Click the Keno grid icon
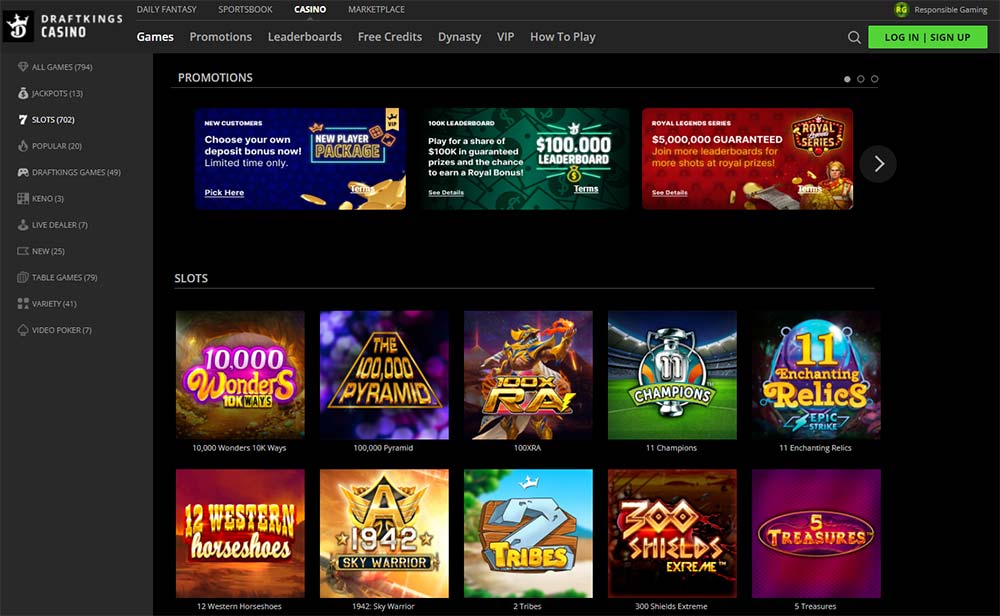The height and width of the screenshot is (616, 1000). pos(23,198)
